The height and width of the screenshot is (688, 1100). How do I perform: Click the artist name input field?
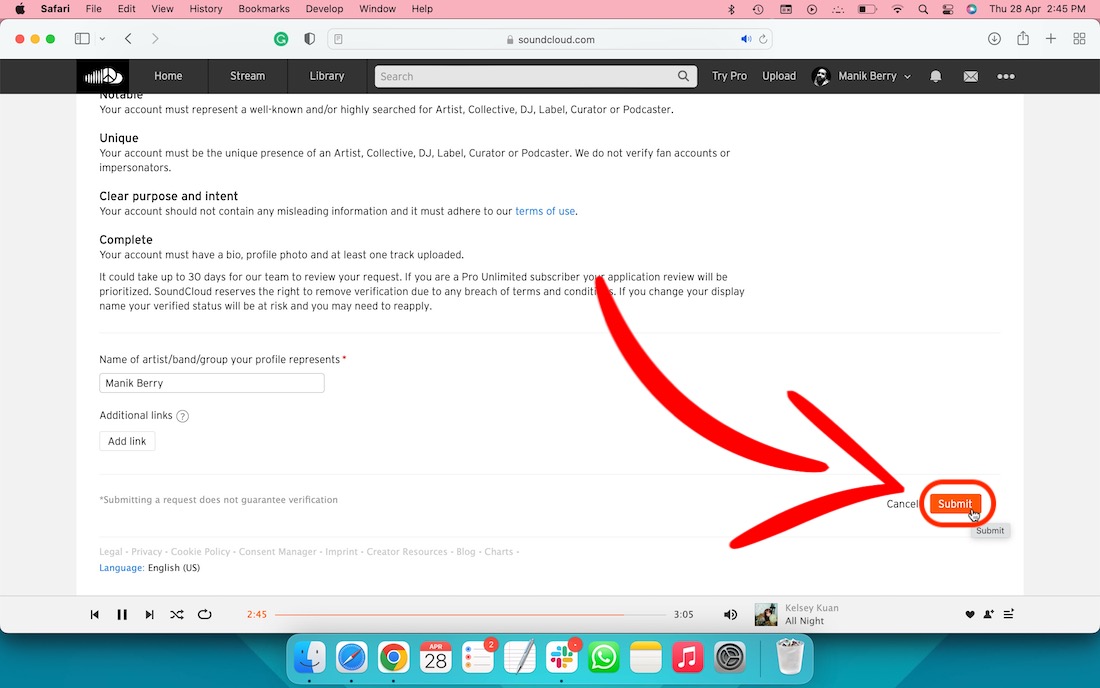(211, 383)
